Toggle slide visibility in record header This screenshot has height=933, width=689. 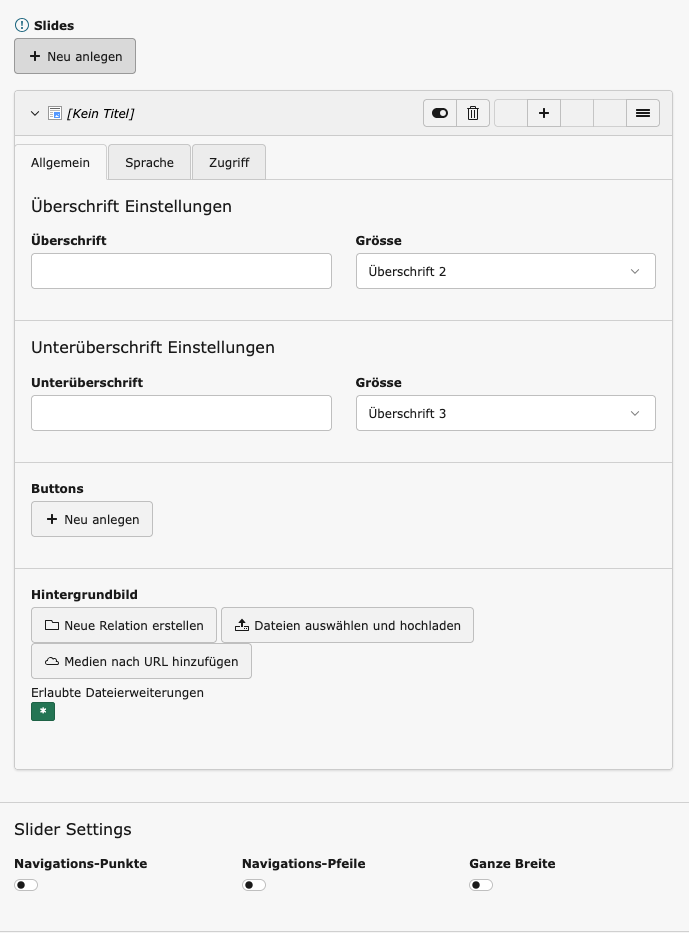click(x=440, y=114)
